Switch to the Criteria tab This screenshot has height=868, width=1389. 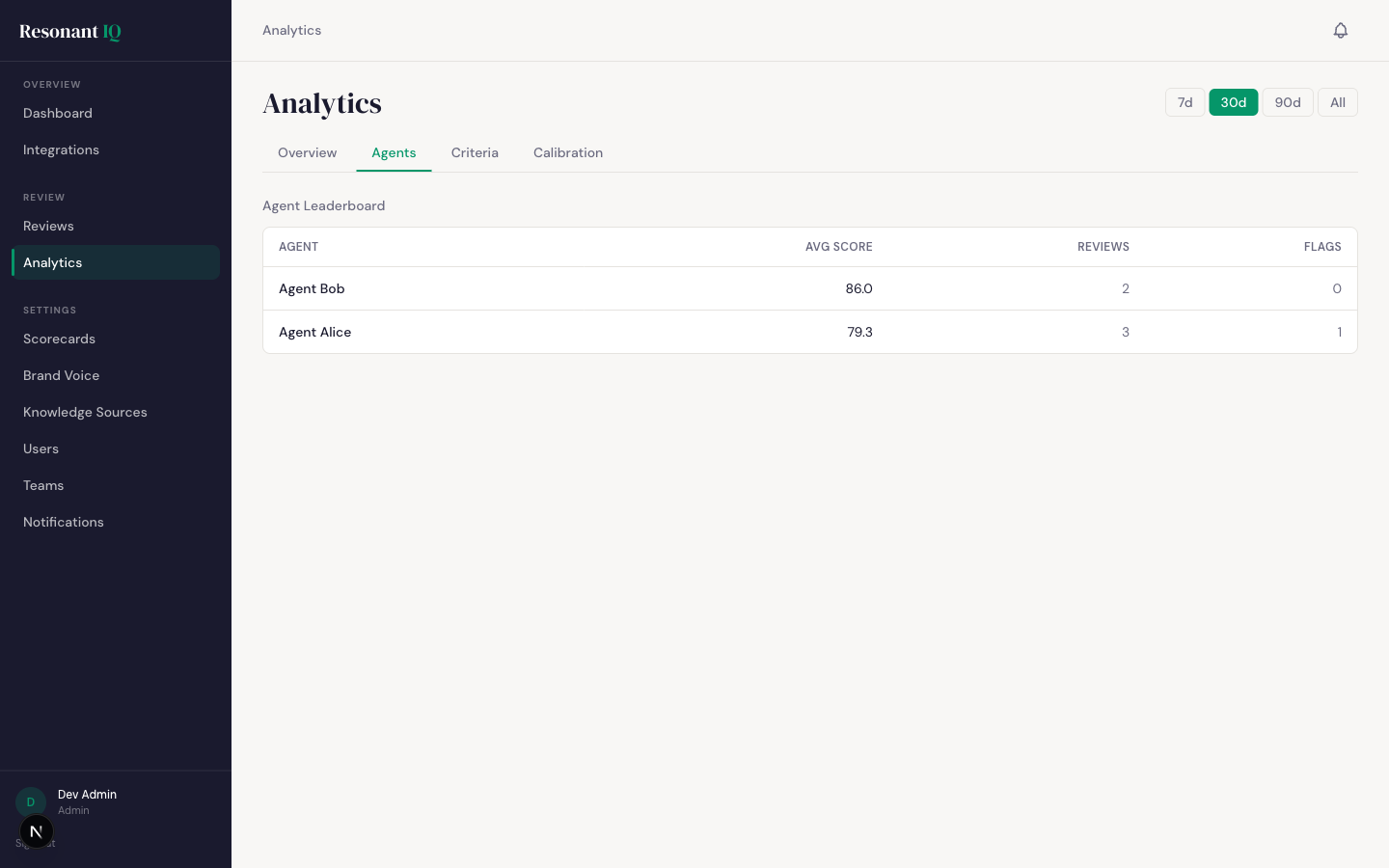pyautogui.click(x=475, y=152)
